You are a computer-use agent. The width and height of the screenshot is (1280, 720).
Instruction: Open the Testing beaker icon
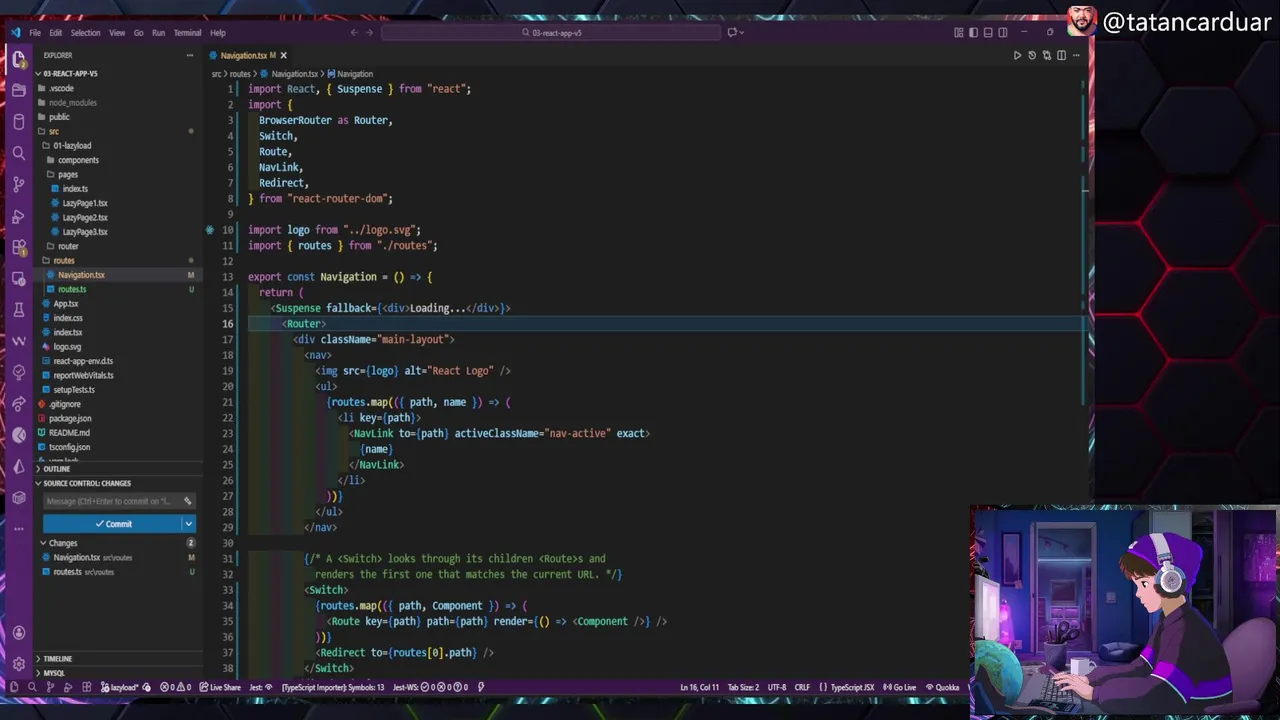[x=18, y=310]
